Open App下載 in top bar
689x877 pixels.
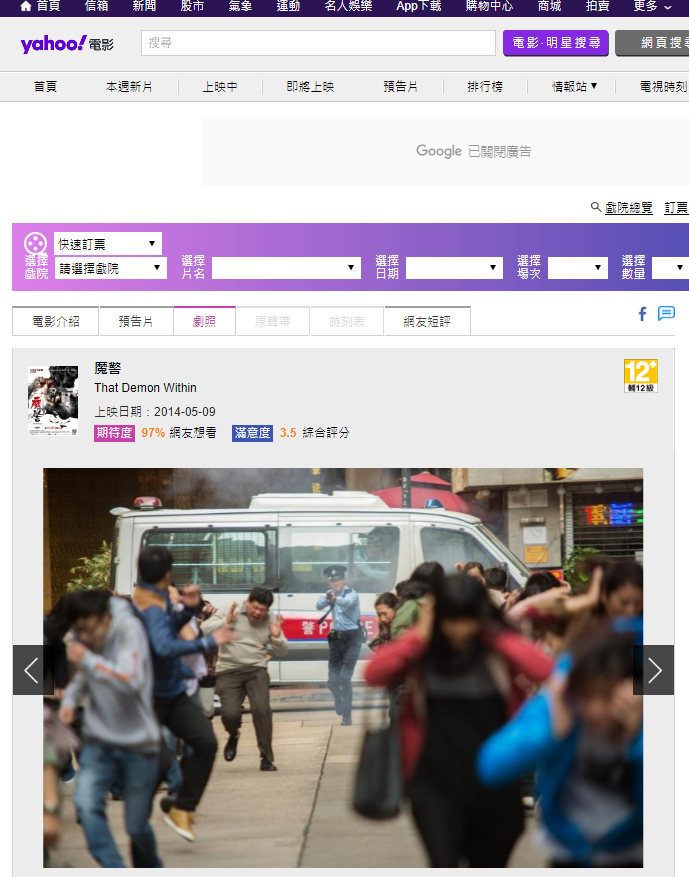point(419,6)
